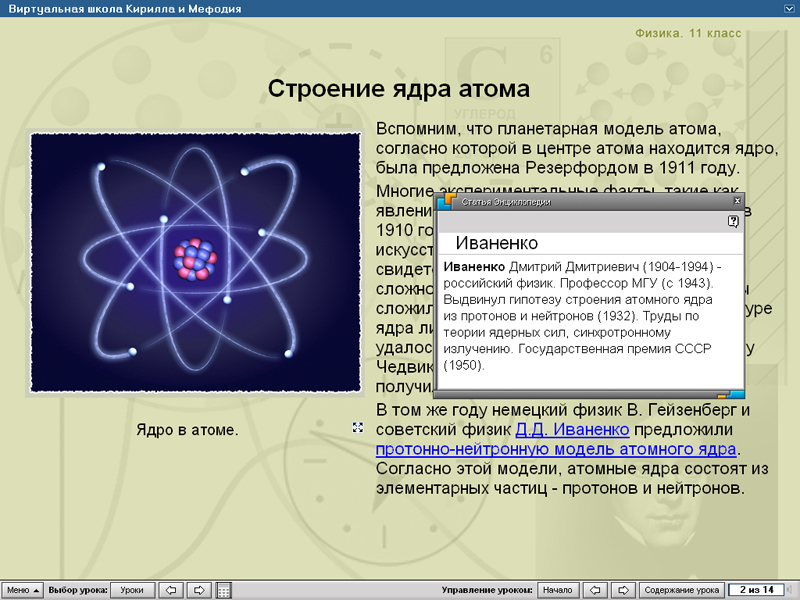800x600 pixels.
Task: Open the Меню dropdown
Action: 24,589
